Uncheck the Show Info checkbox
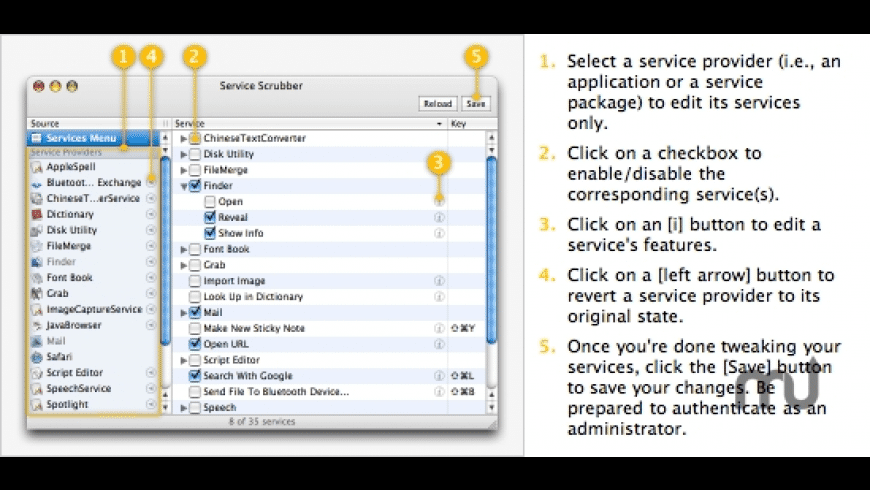This screenshot has width=870, height=490. pos(210,233)
